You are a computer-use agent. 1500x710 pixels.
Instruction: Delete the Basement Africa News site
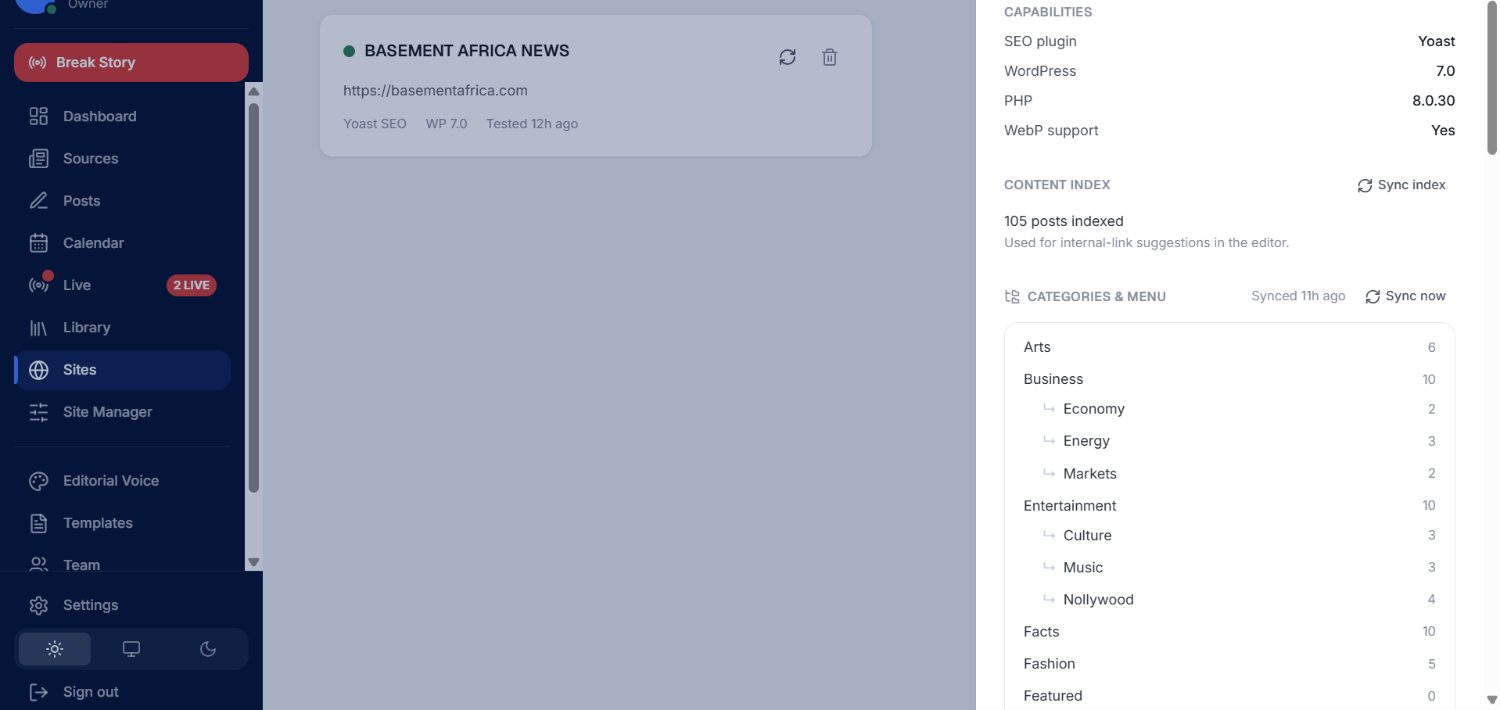tap(829, 57)
